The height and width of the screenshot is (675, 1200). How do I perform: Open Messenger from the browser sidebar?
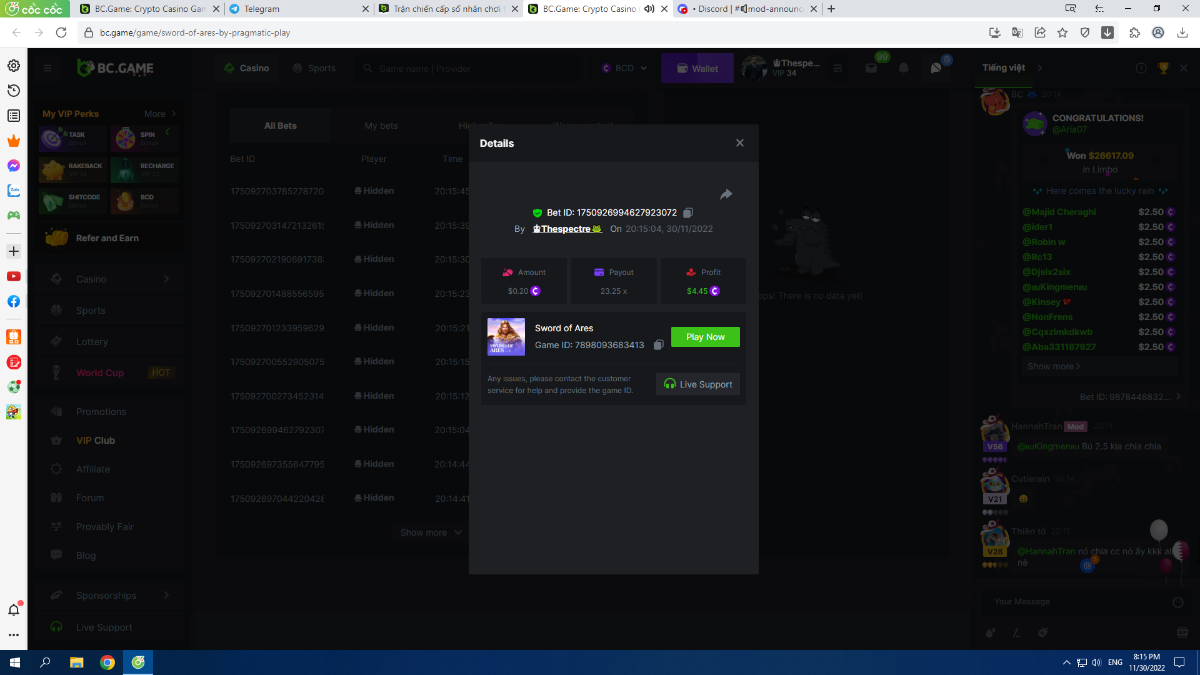point(14,166)
